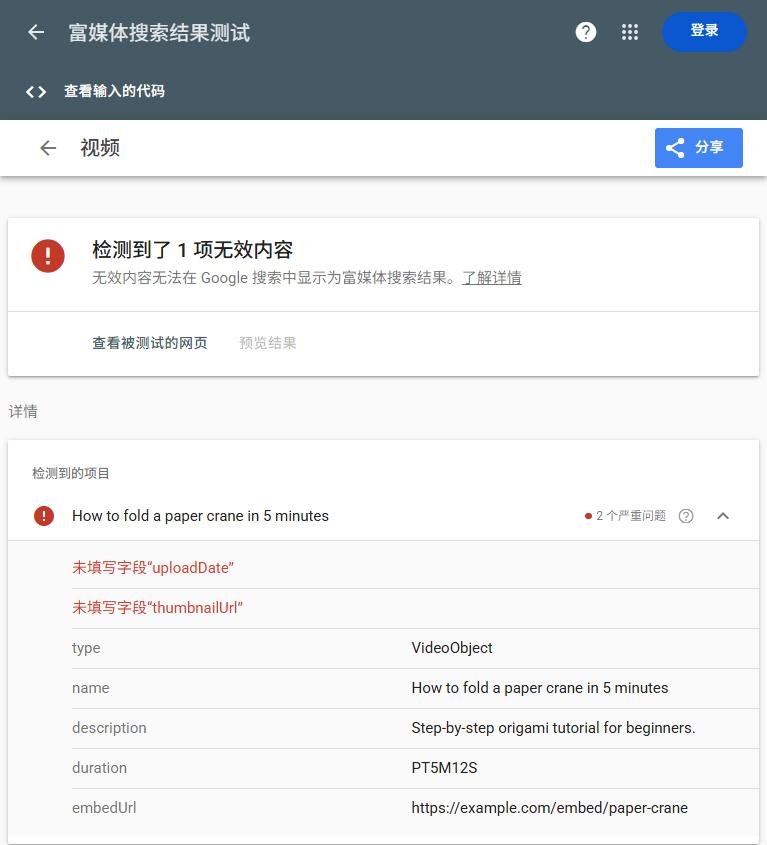Click the name row's paper crane title value
This screenshot has width=767, height=845.
tap(540, 688)
